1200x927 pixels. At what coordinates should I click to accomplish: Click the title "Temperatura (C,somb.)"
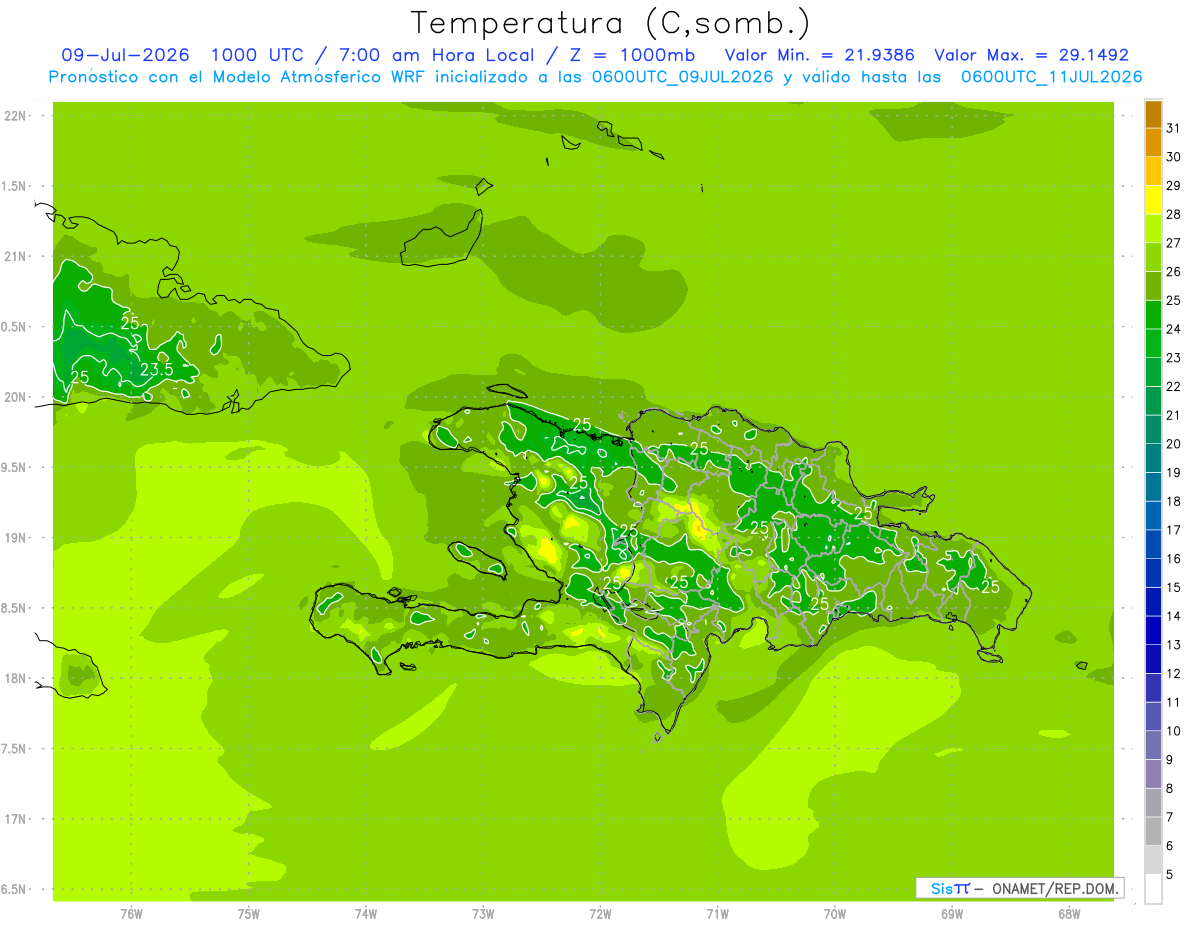point(610,23)
